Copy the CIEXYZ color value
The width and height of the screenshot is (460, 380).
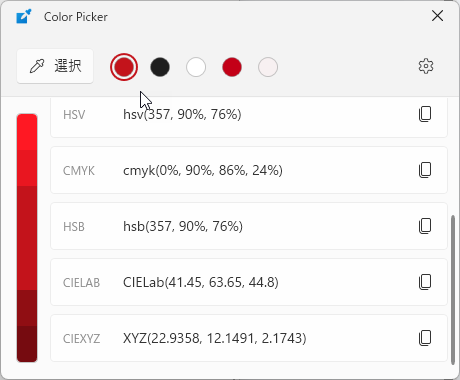point(425,338)
